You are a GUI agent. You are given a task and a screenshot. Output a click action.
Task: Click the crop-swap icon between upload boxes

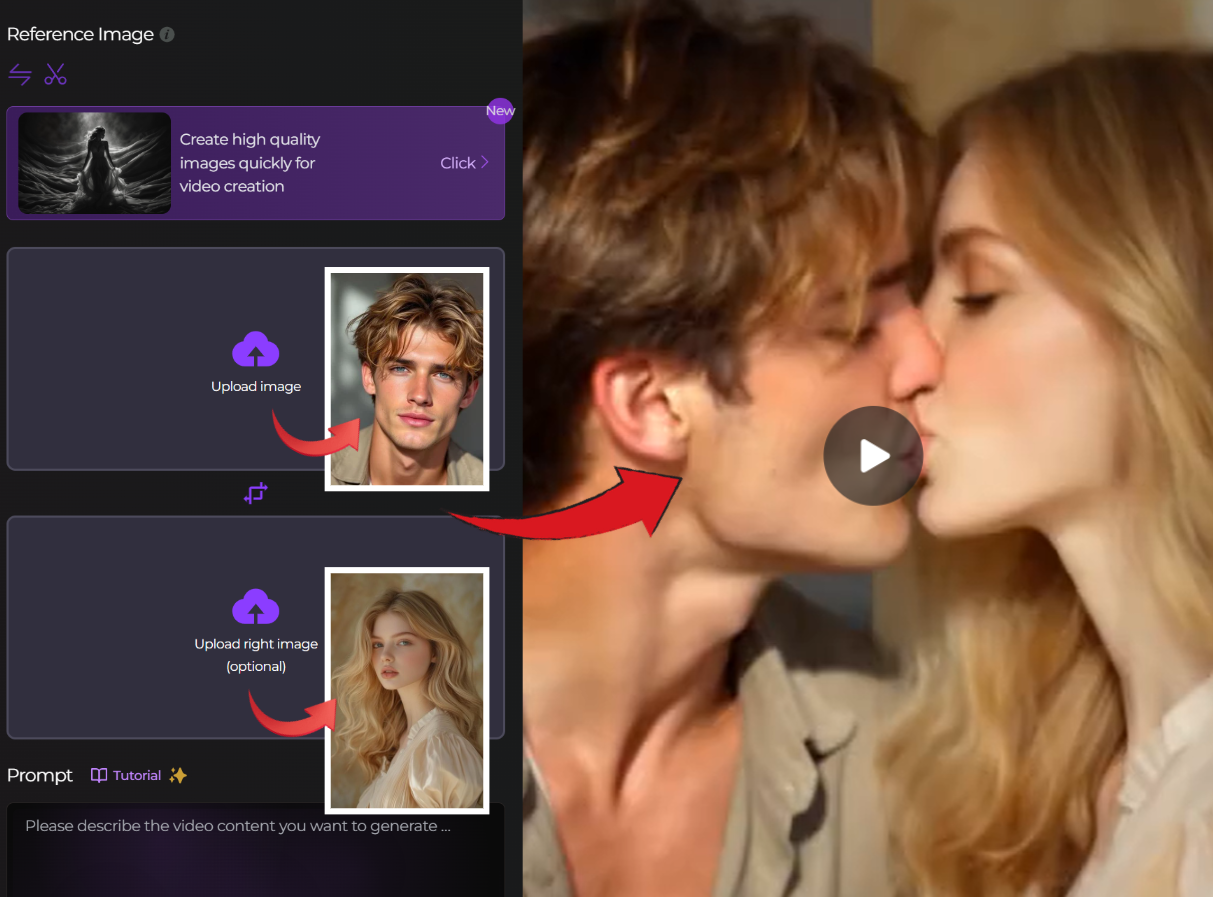[256, 493]
